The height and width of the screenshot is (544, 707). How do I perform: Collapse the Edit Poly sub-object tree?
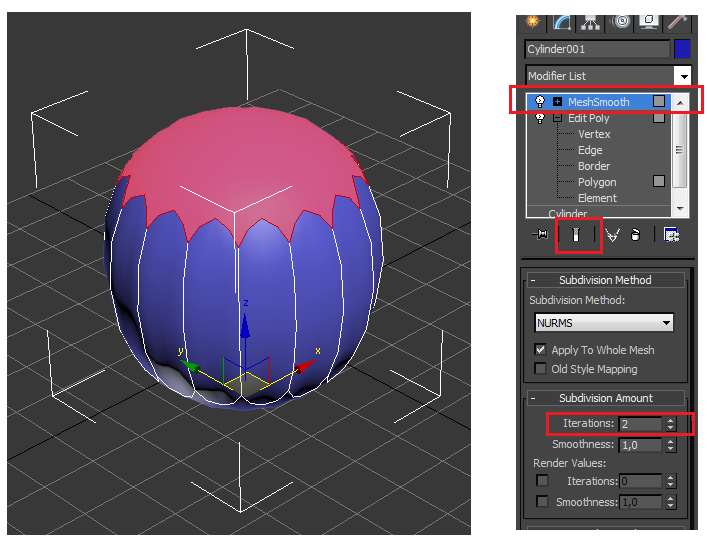pyautogui.click(x=557, y=118)
